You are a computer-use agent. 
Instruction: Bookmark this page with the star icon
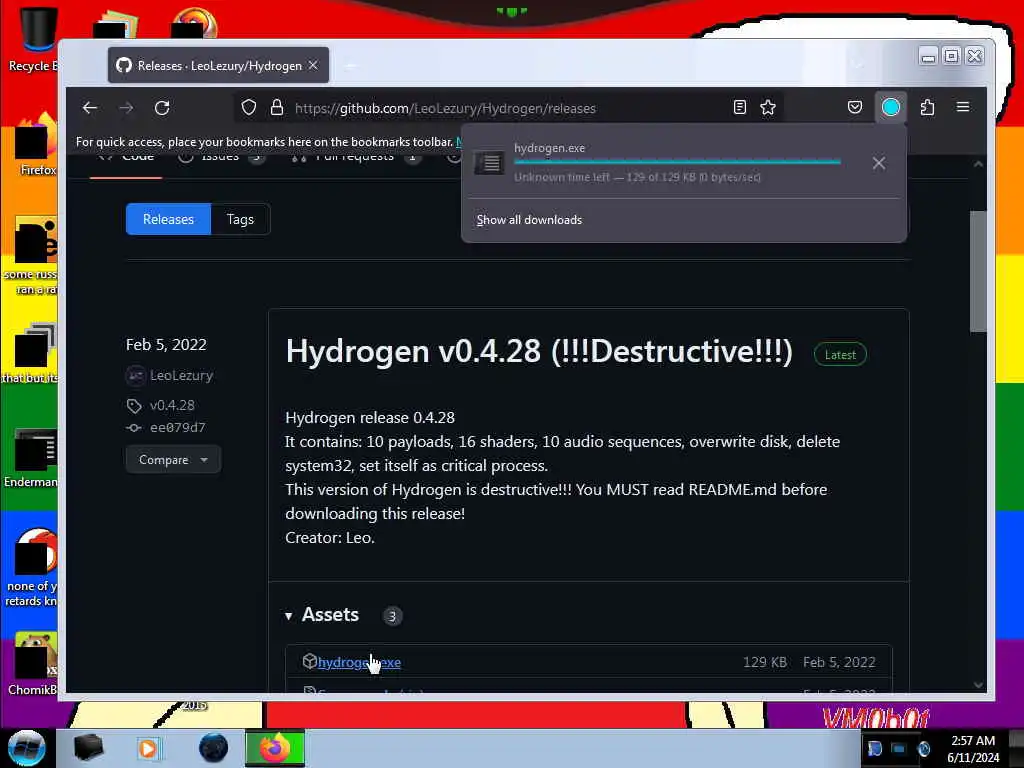point(768,108)
